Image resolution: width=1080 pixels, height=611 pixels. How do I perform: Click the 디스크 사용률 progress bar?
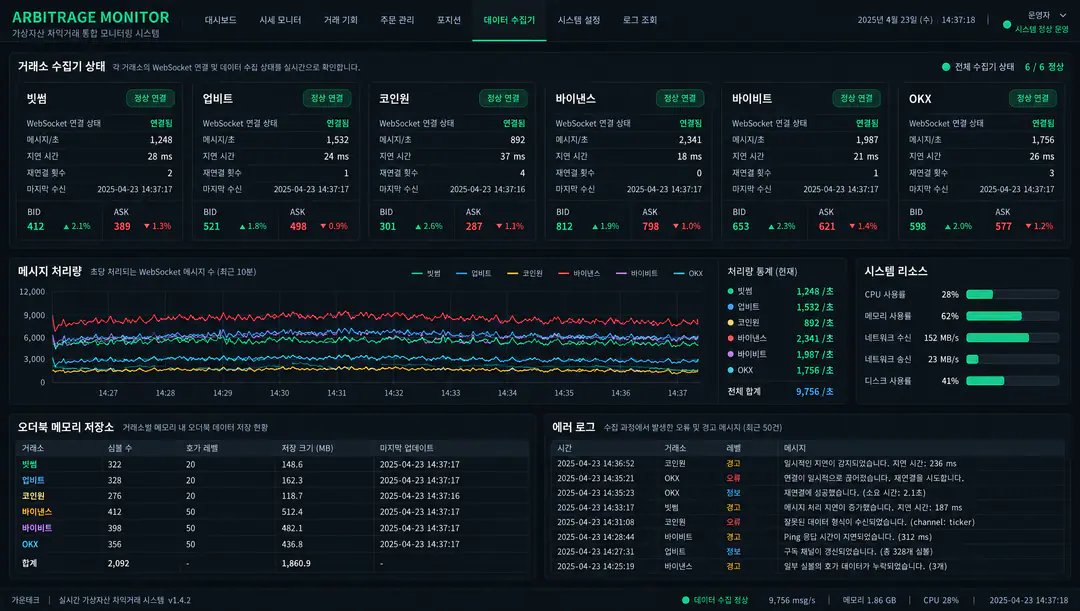coord(1012,381)
